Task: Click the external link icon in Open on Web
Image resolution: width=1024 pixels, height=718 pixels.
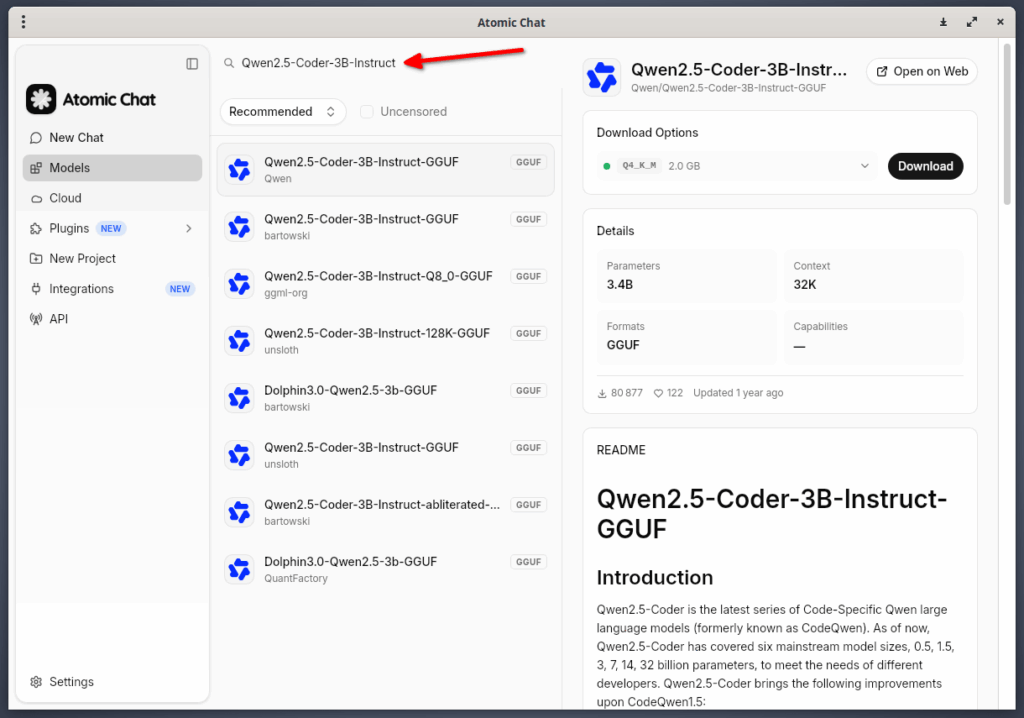Action: pyautogui.click(x=882, y=72)
